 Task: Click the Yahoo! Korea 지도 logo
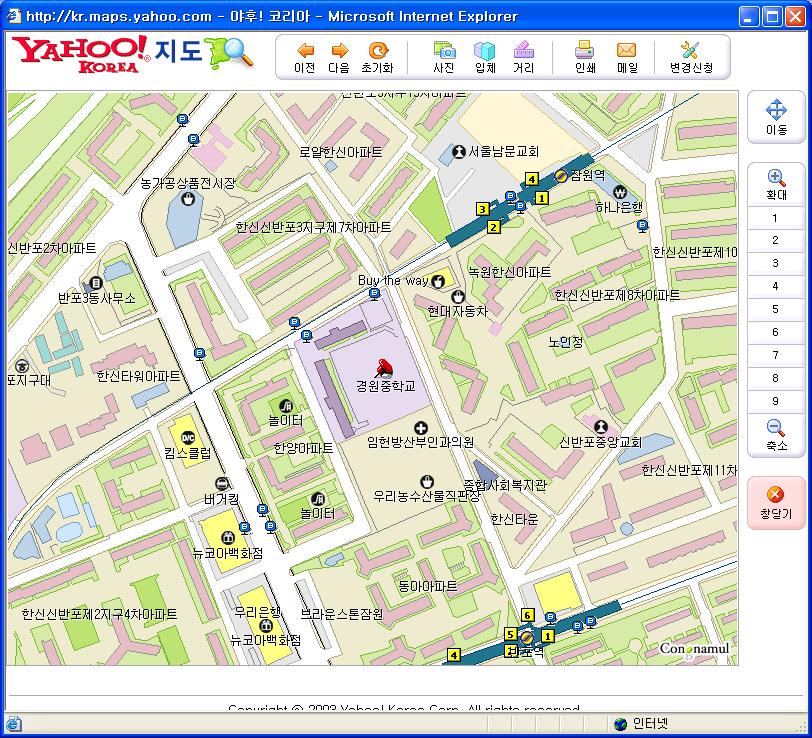tap(133, 55)
